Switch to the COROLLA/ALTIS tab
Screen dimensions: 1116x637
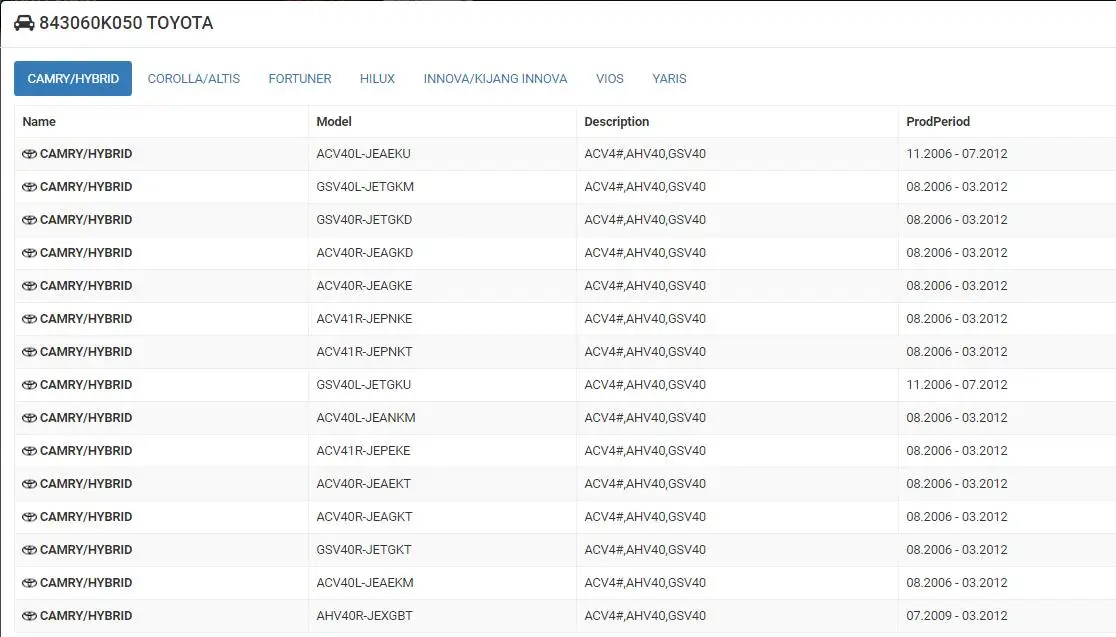(194, 78)
